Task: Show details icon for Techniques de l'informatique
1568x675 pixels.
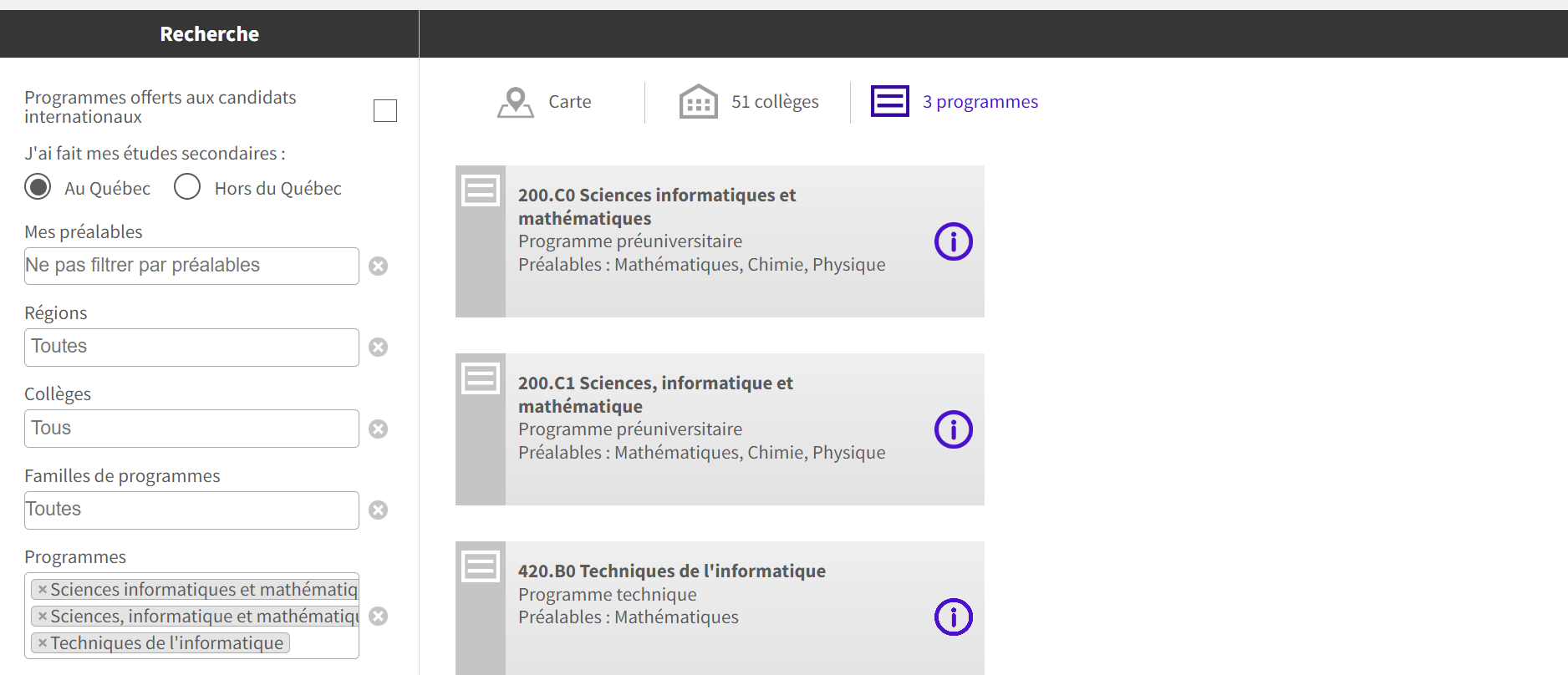Action: click(953, 617)
